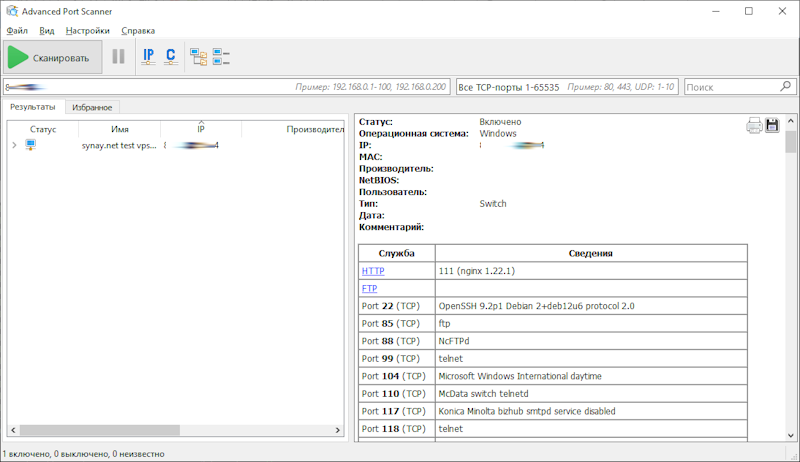The width and height of the screenshot is (800, 462).
Task: Open the HTTP service link
Action: point(373,271)
